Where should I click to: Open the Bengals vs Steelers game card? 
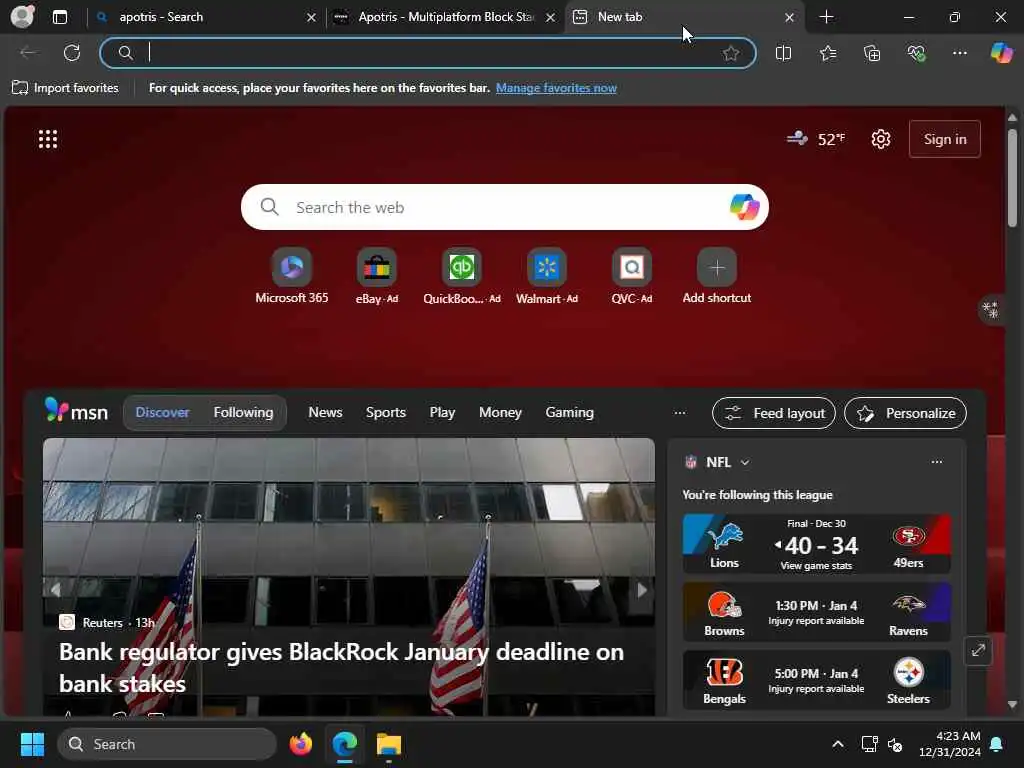(816, 680)
